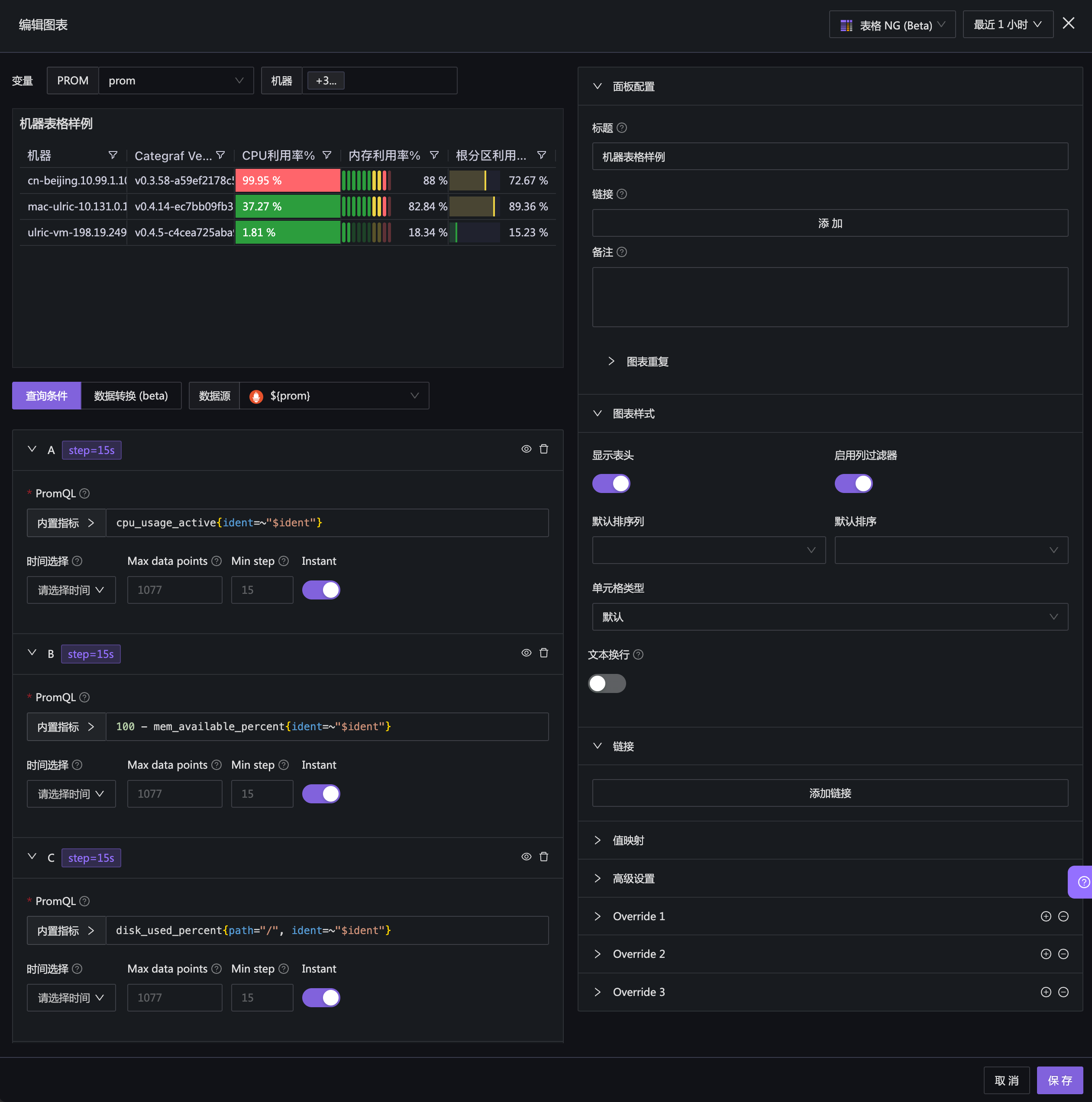
Task: Click 添加链接 button
Action: tap(830, 793)
